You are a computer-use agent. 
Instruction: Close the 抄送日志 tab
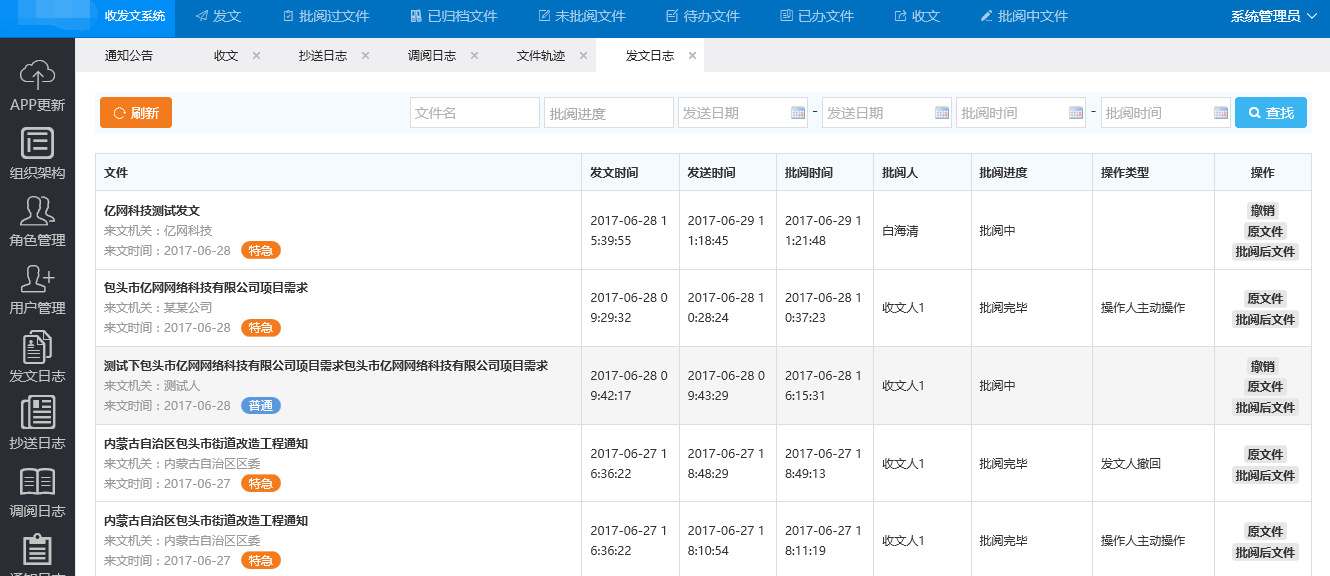365,56
